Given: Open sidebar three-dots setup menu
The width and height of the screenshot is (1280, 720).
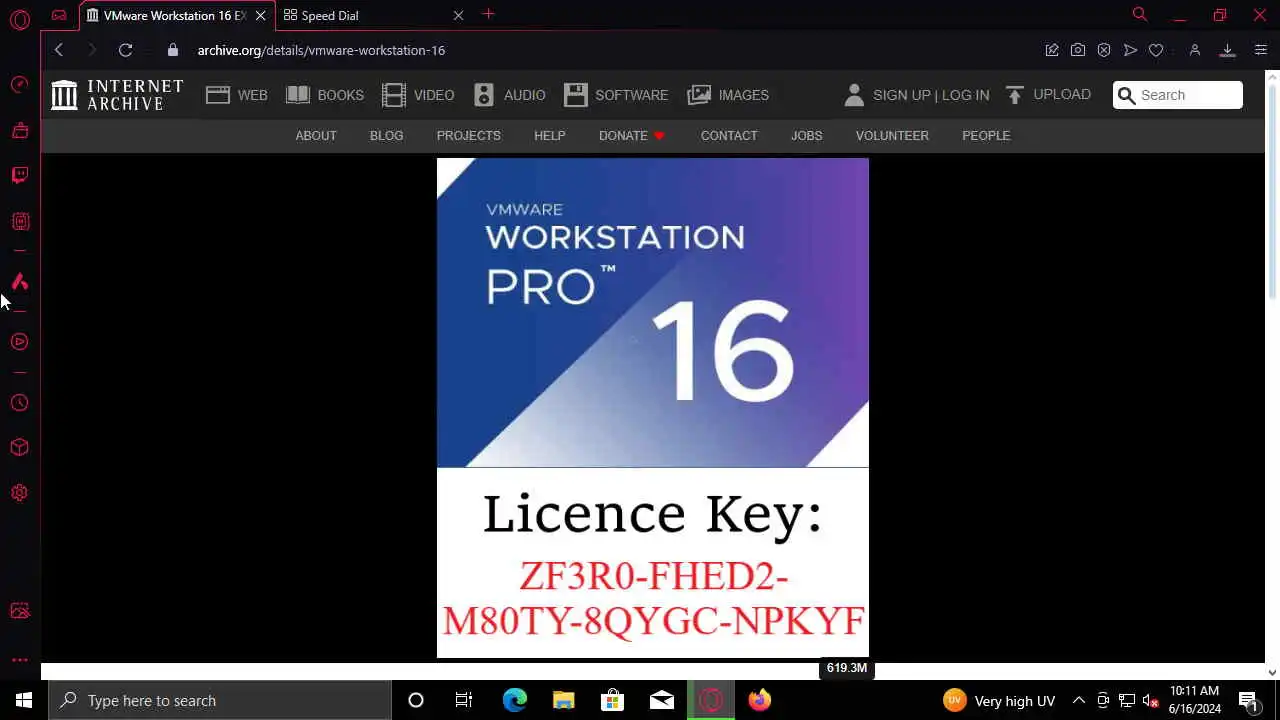Looking at the screenshot, I should click(20, 660).
